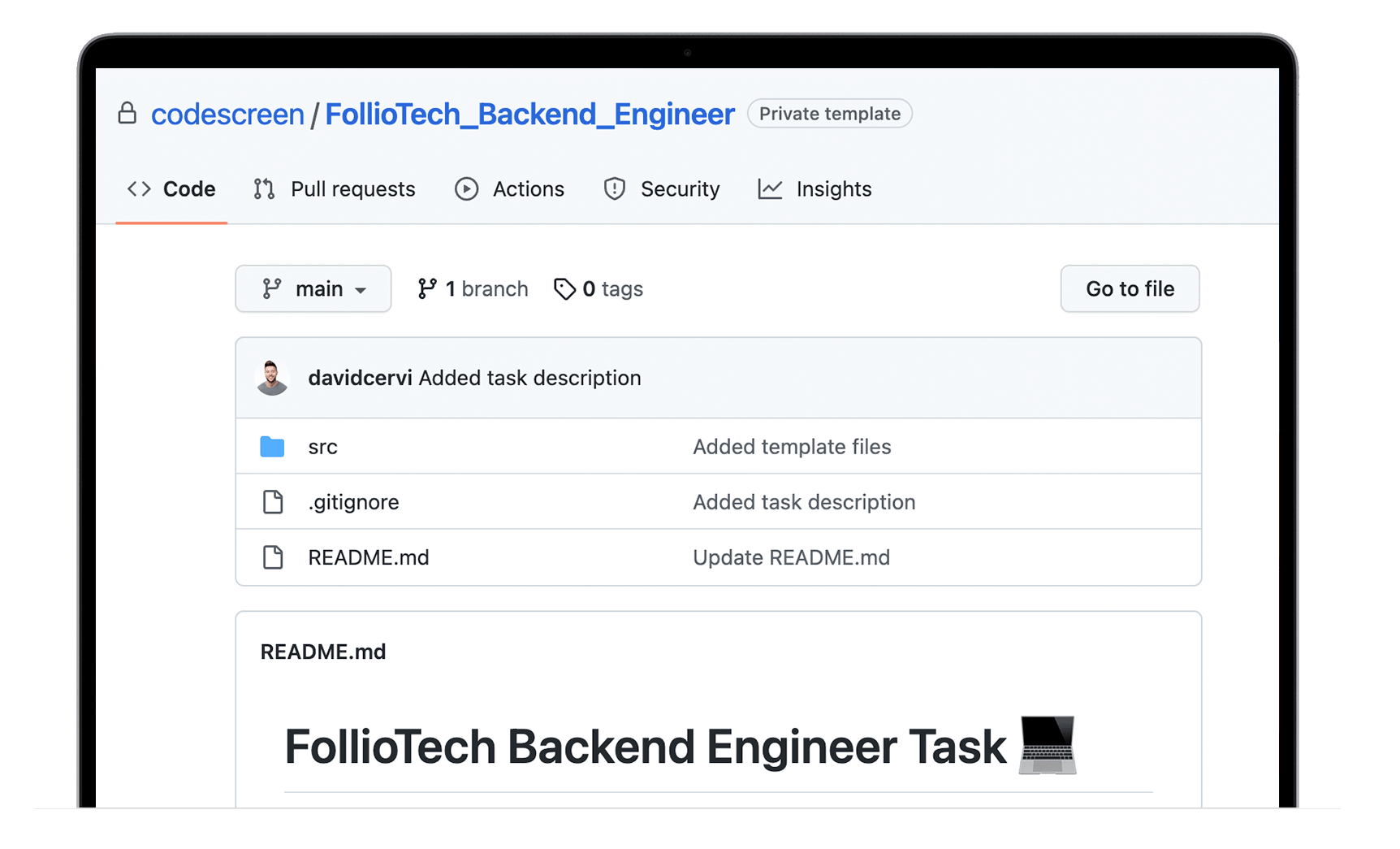
Task: Click the lock icon beside codescreen
Action: tap(127, 113)
